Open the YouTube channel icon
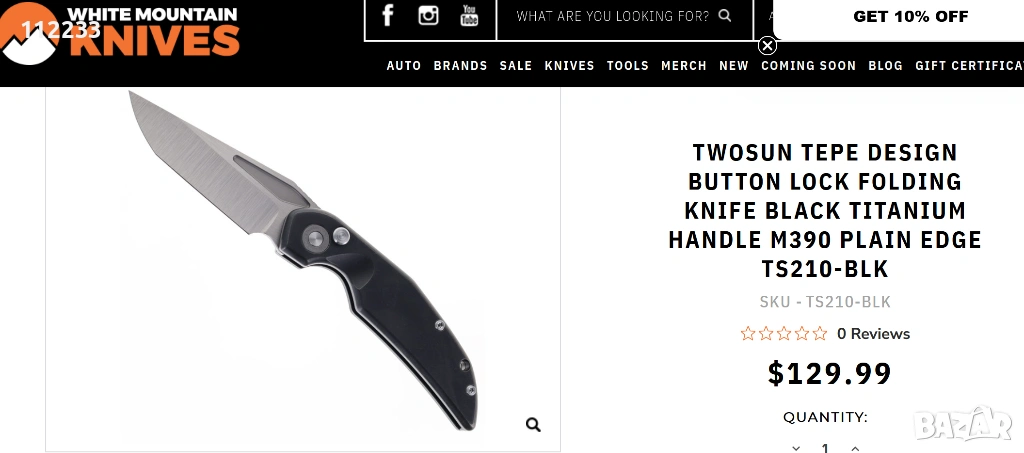The height and width of the screenshot is (453, 1024). (469, 15)
